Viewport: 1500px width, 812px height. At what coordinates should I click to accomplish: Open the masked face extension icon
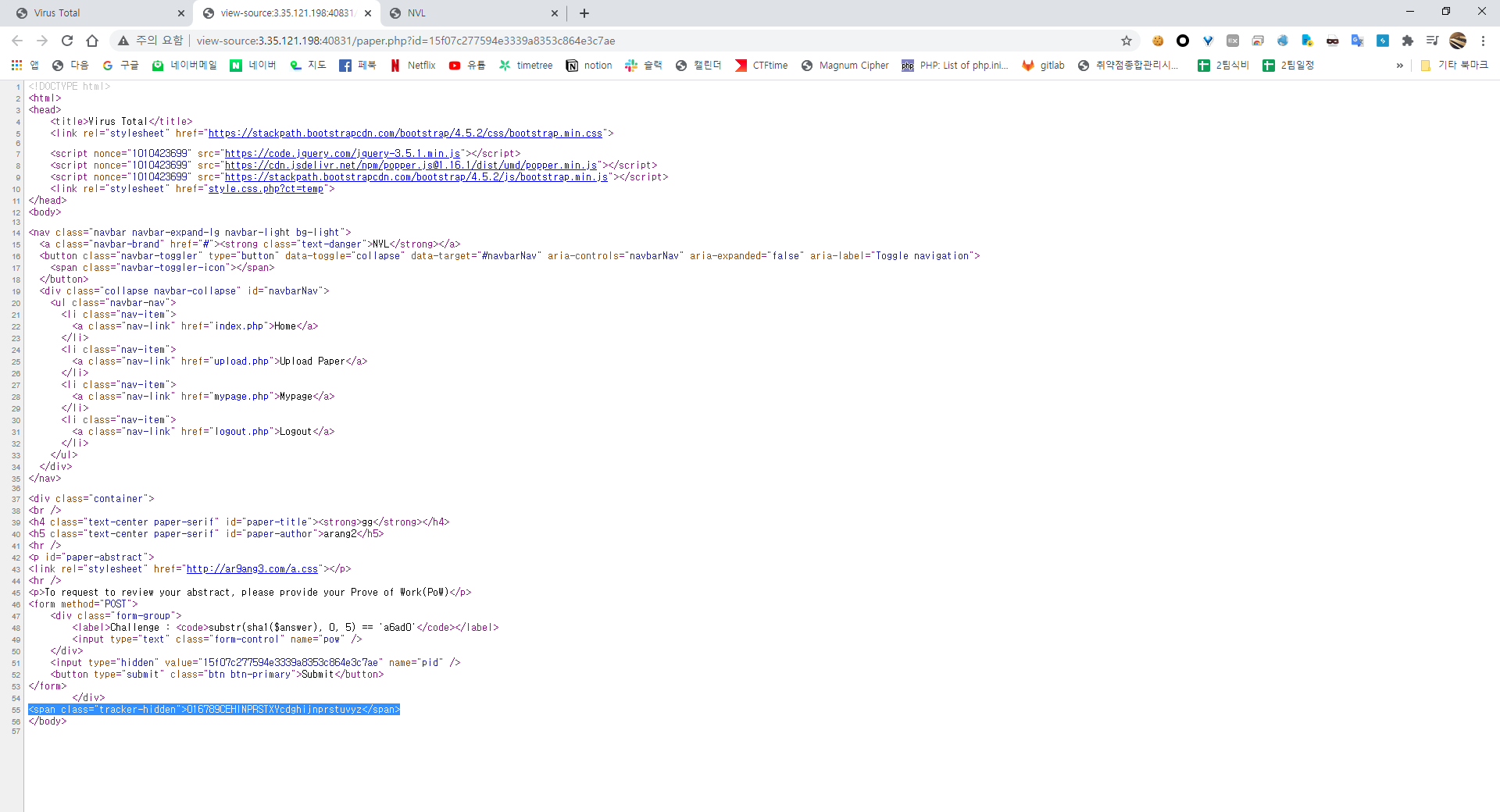pyautogui.click(x=1333, y=41)
